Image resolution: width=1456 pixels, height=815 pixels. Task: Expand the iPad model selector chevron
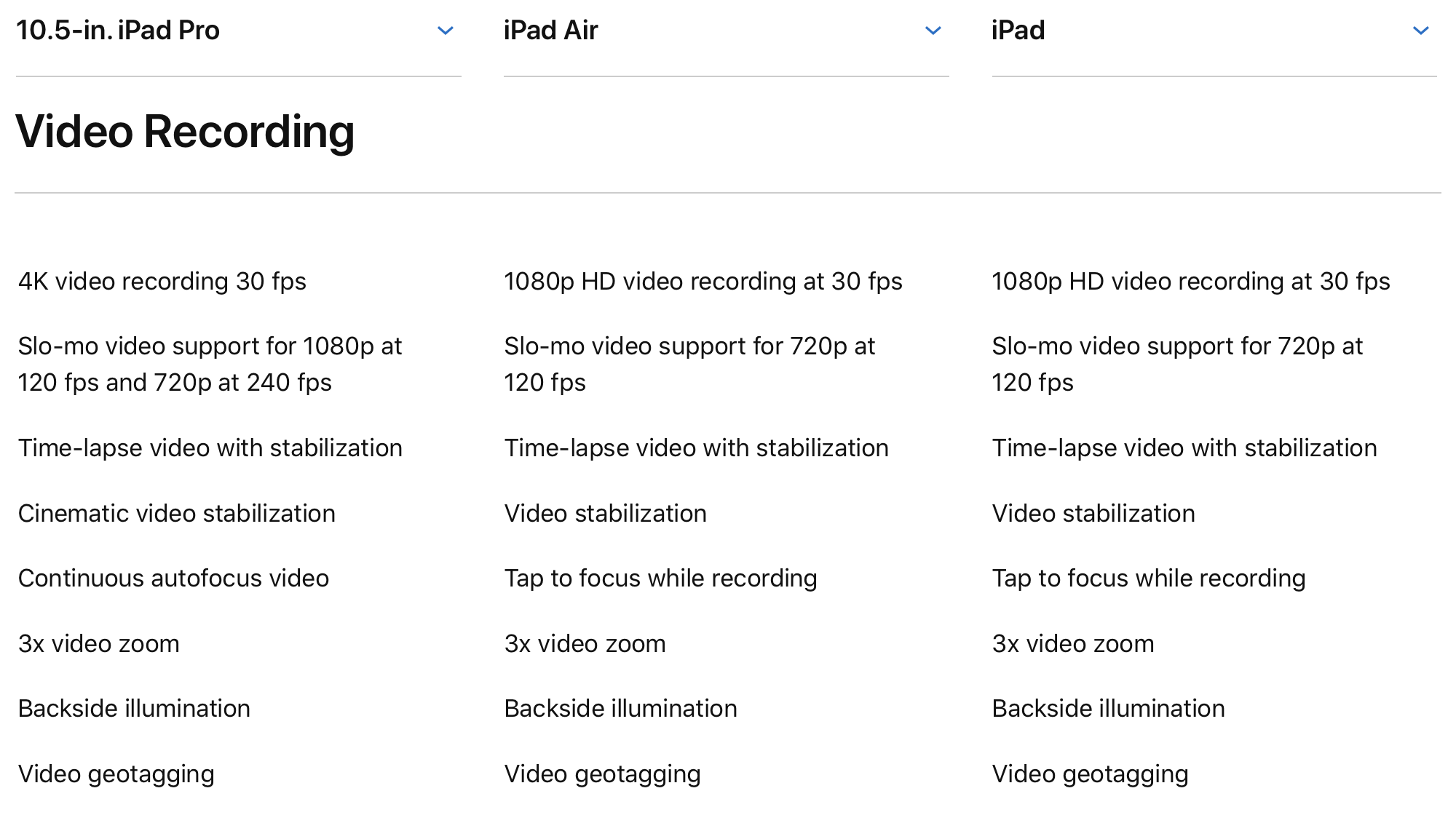click(x=1420, y=31)
